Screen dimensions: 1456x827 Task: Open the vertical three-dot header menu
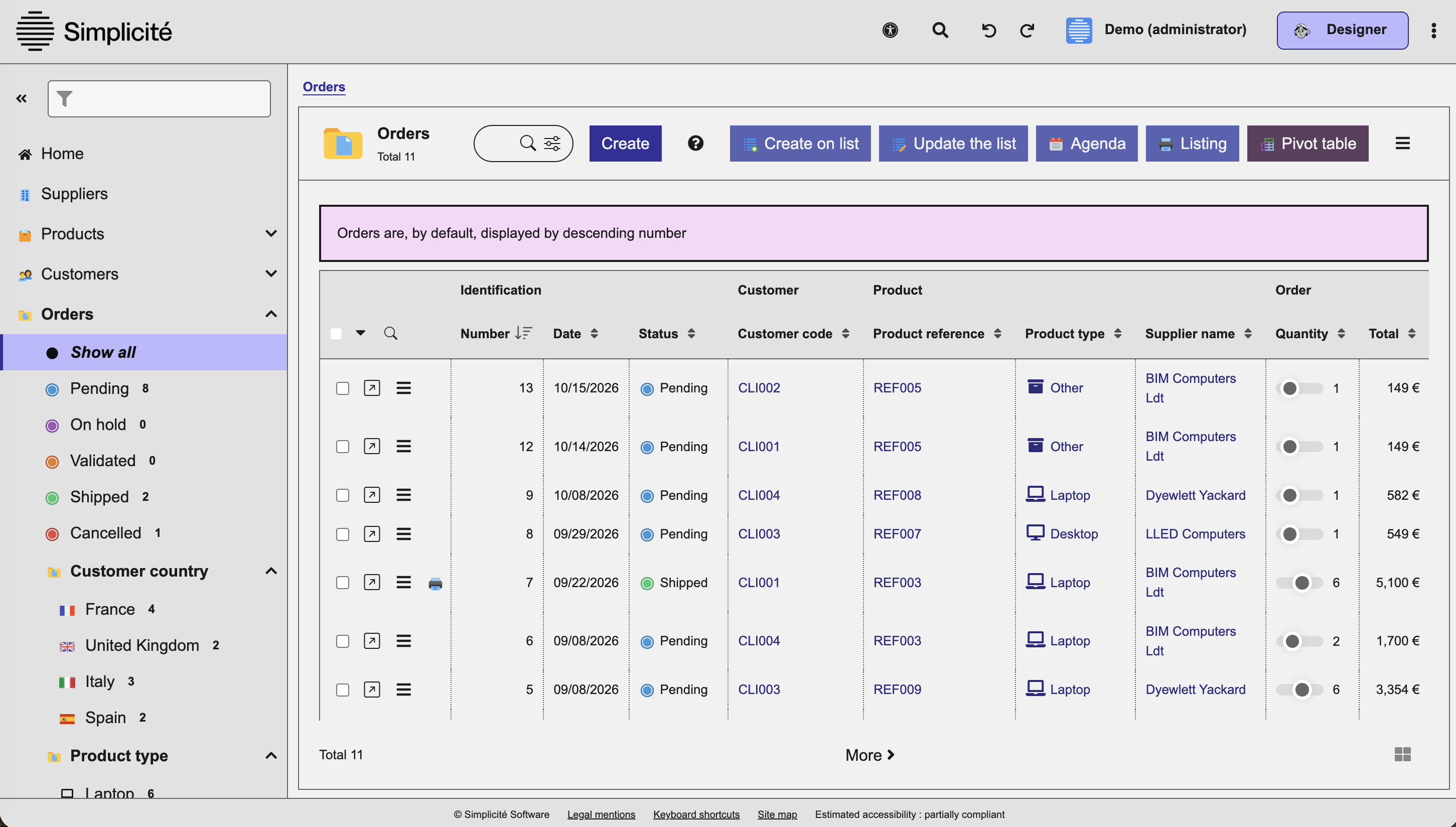click(x=1433, y=31)
